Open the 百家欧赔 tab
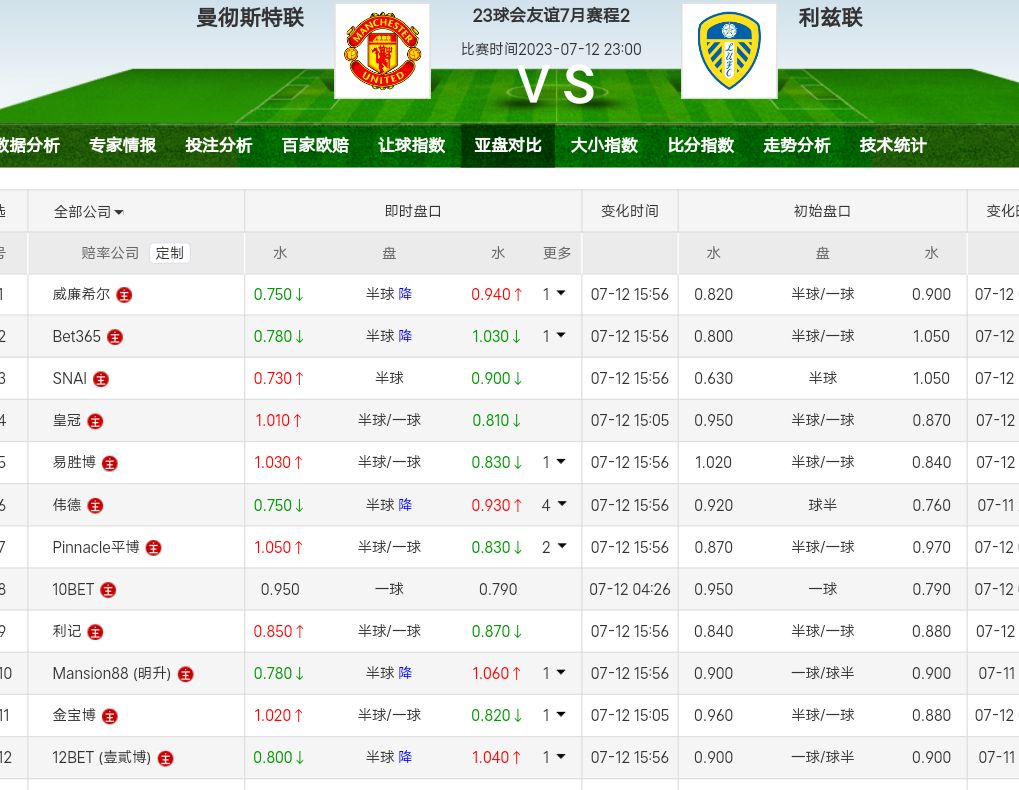 315,145
